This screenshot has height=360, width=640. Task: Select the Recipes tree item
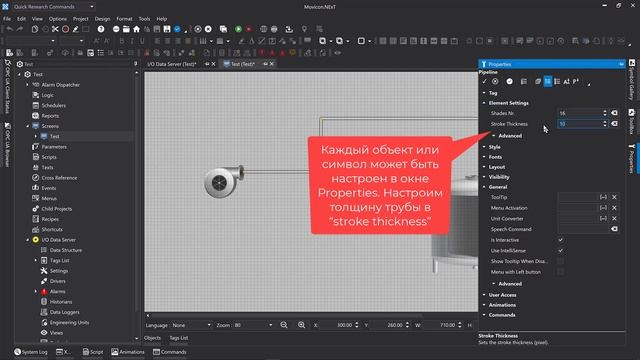point(50,219)
